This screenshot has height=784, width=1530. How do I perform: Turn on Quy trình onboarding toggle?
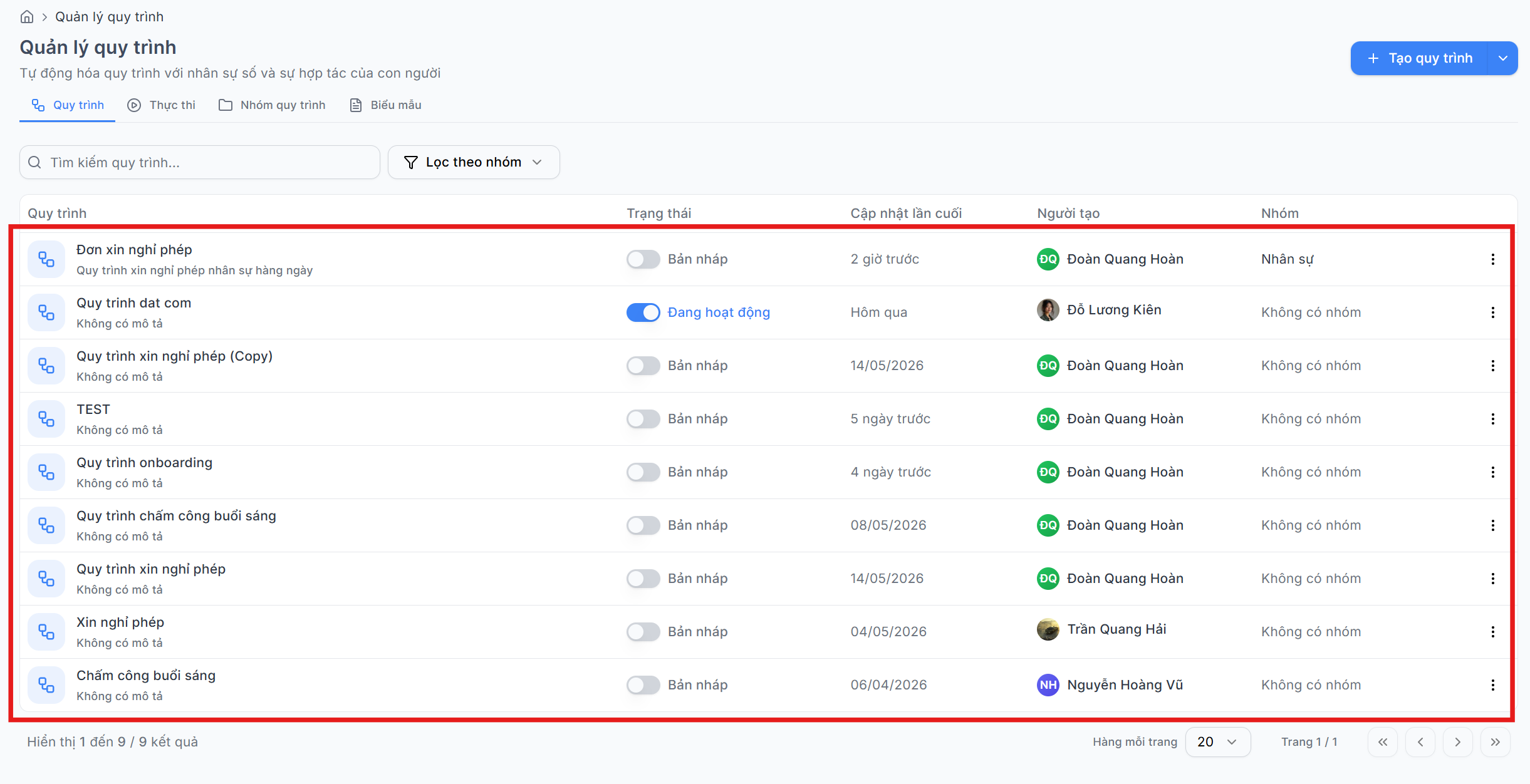(643, 472)
